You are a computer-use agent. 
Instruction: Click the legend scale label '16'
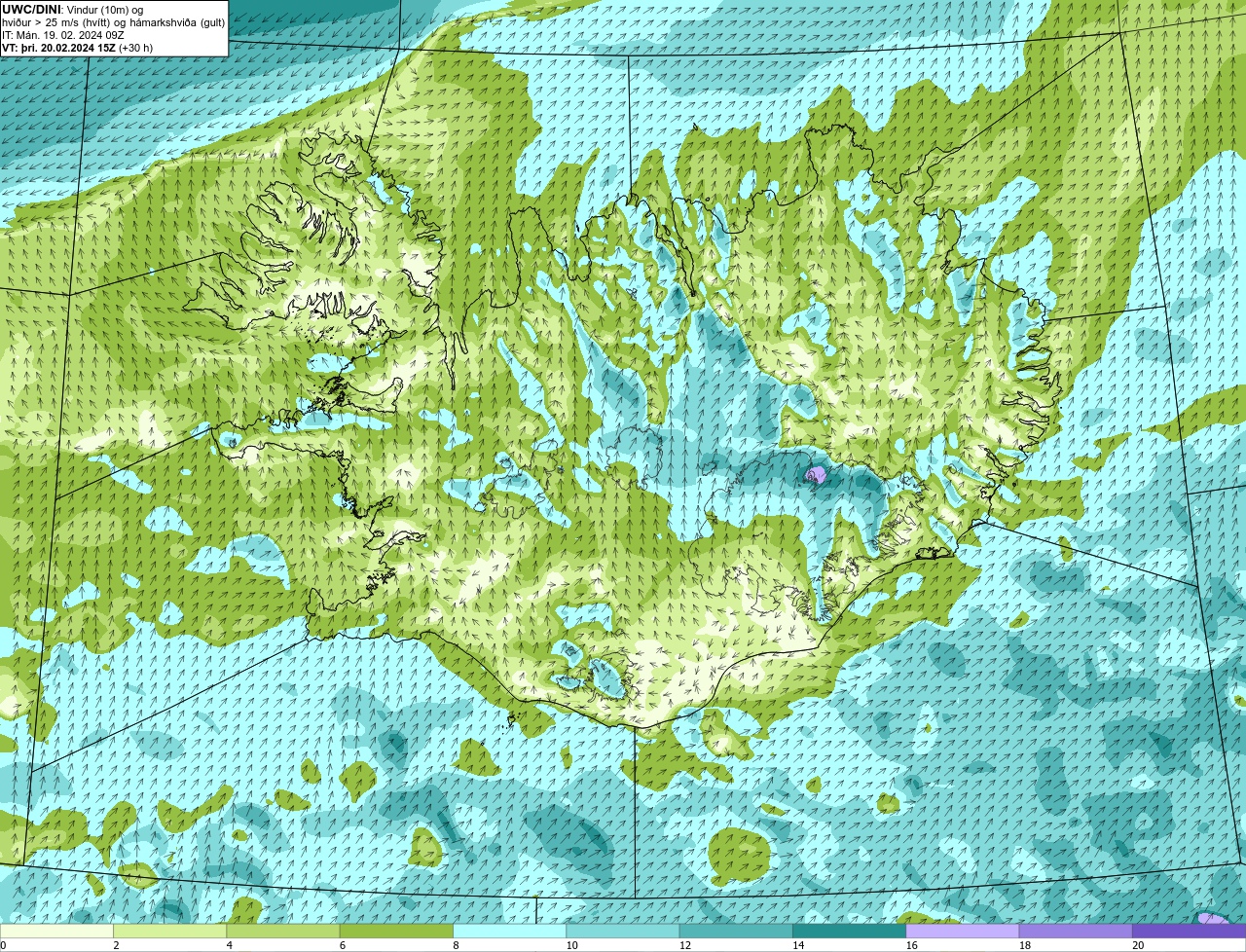(x=911, y=945)
